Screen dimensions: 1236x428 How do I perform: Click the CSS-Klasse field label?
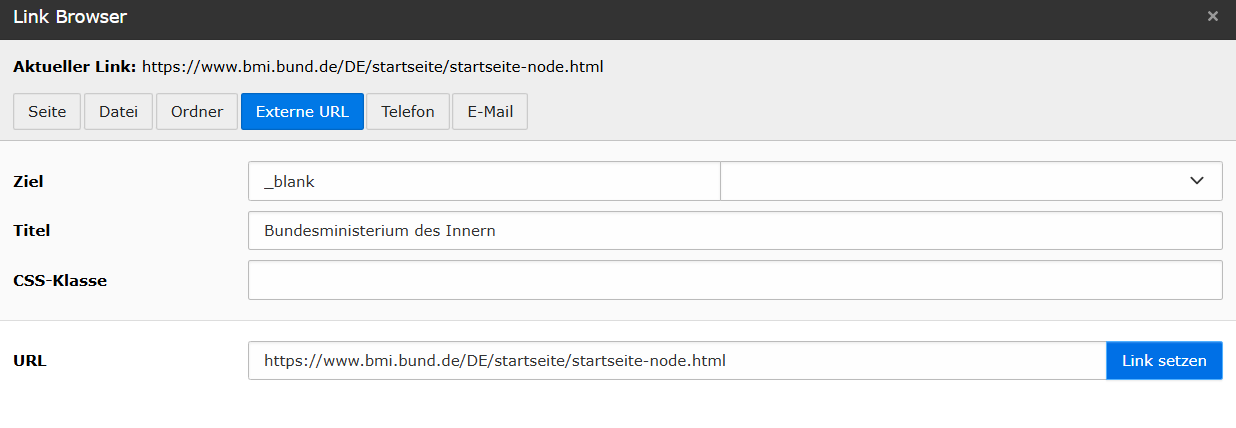click(60, 281)
